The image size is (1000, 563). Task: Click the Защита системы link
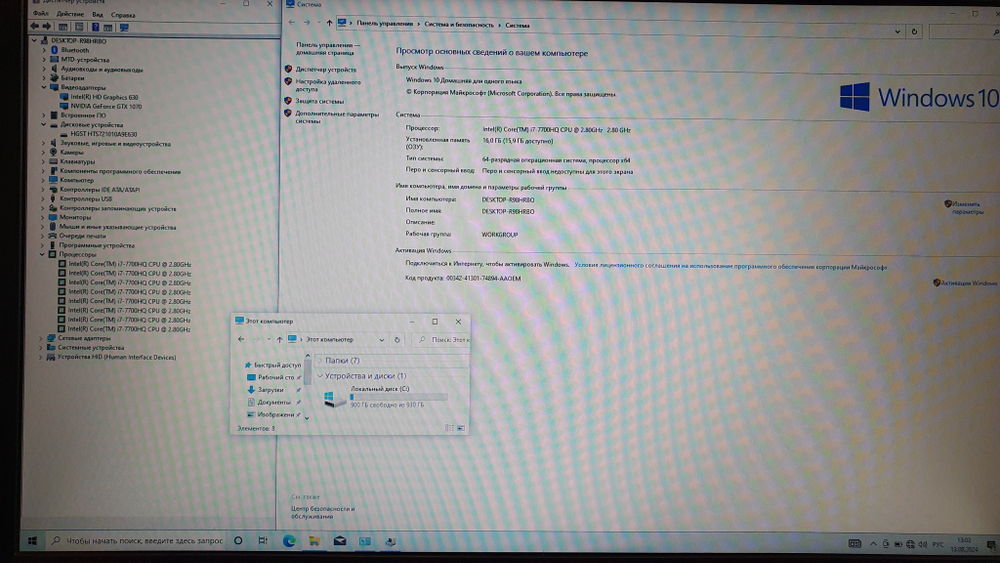319,101
